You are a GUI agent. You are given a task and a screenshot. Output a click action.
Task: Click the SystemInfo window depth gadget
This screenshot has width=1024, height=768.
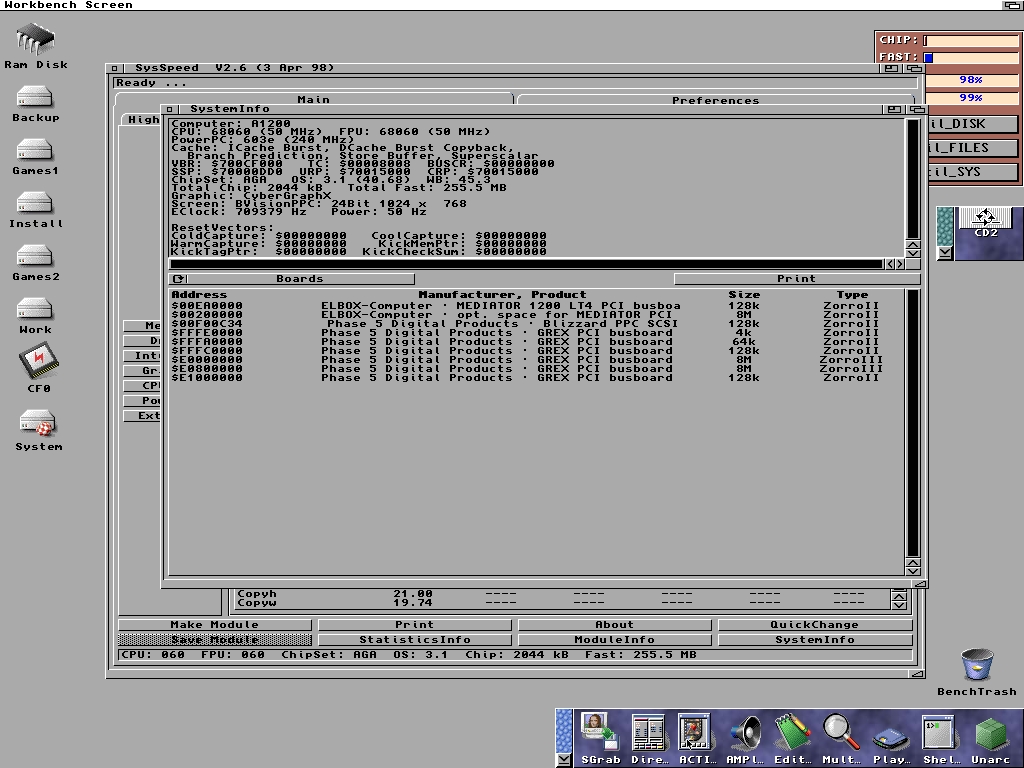point(917,109)
